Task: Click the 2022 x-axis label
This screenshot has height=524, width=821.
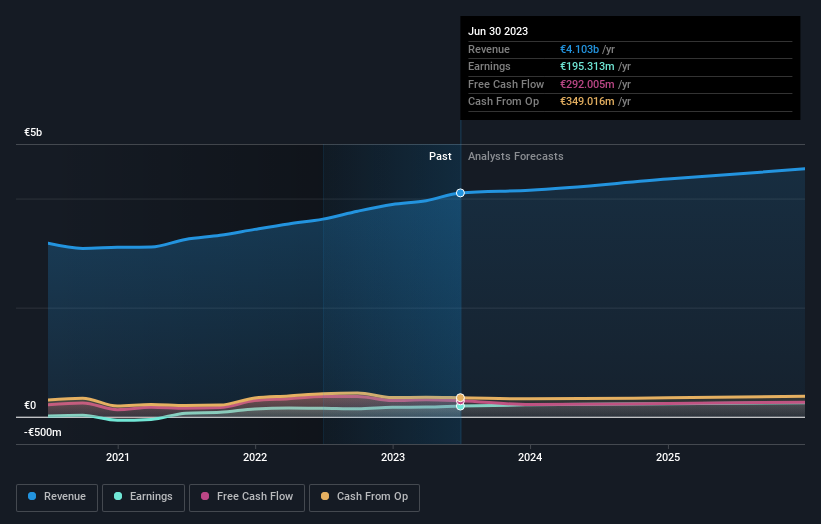Action: (255, 457)
